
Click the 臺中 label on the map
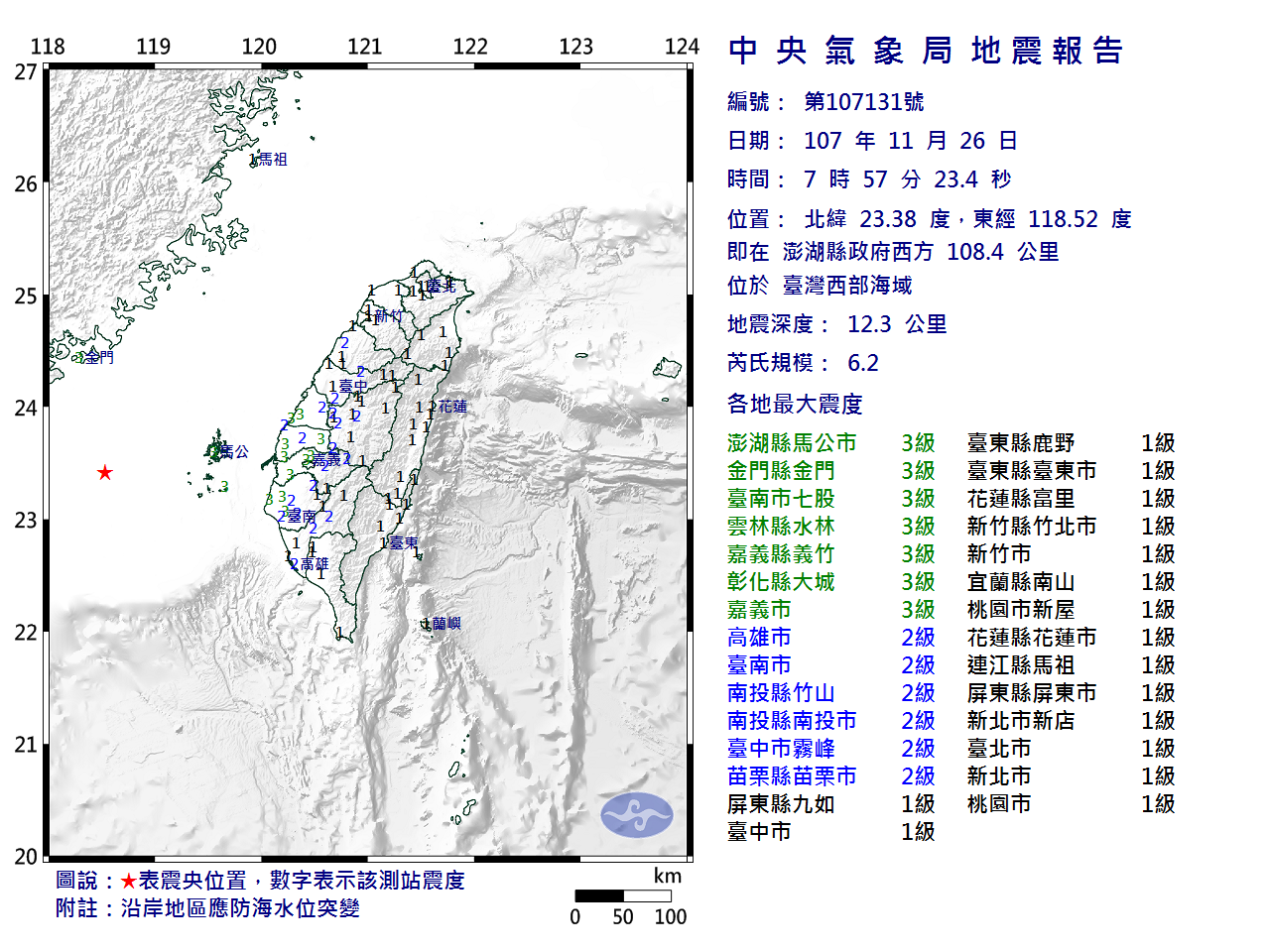353,387
